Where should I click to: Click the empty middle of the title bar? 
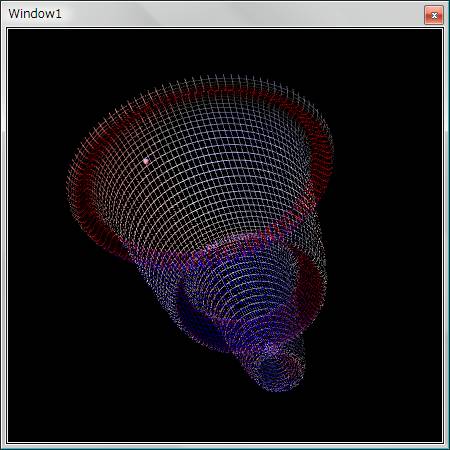pyautogui.click(x=233, y=14)
